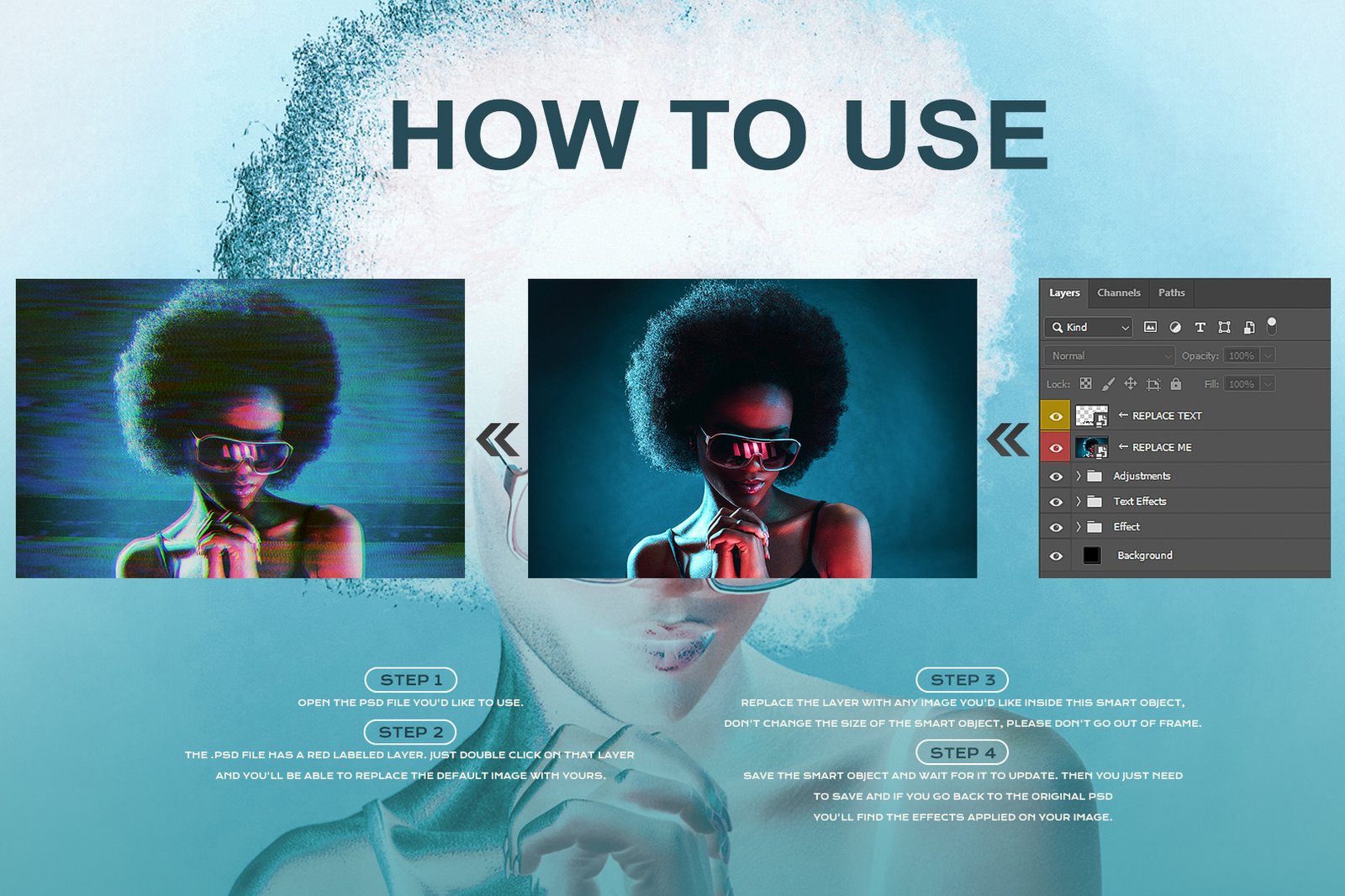Click the lock all padlock icon

pos(1176,384)
